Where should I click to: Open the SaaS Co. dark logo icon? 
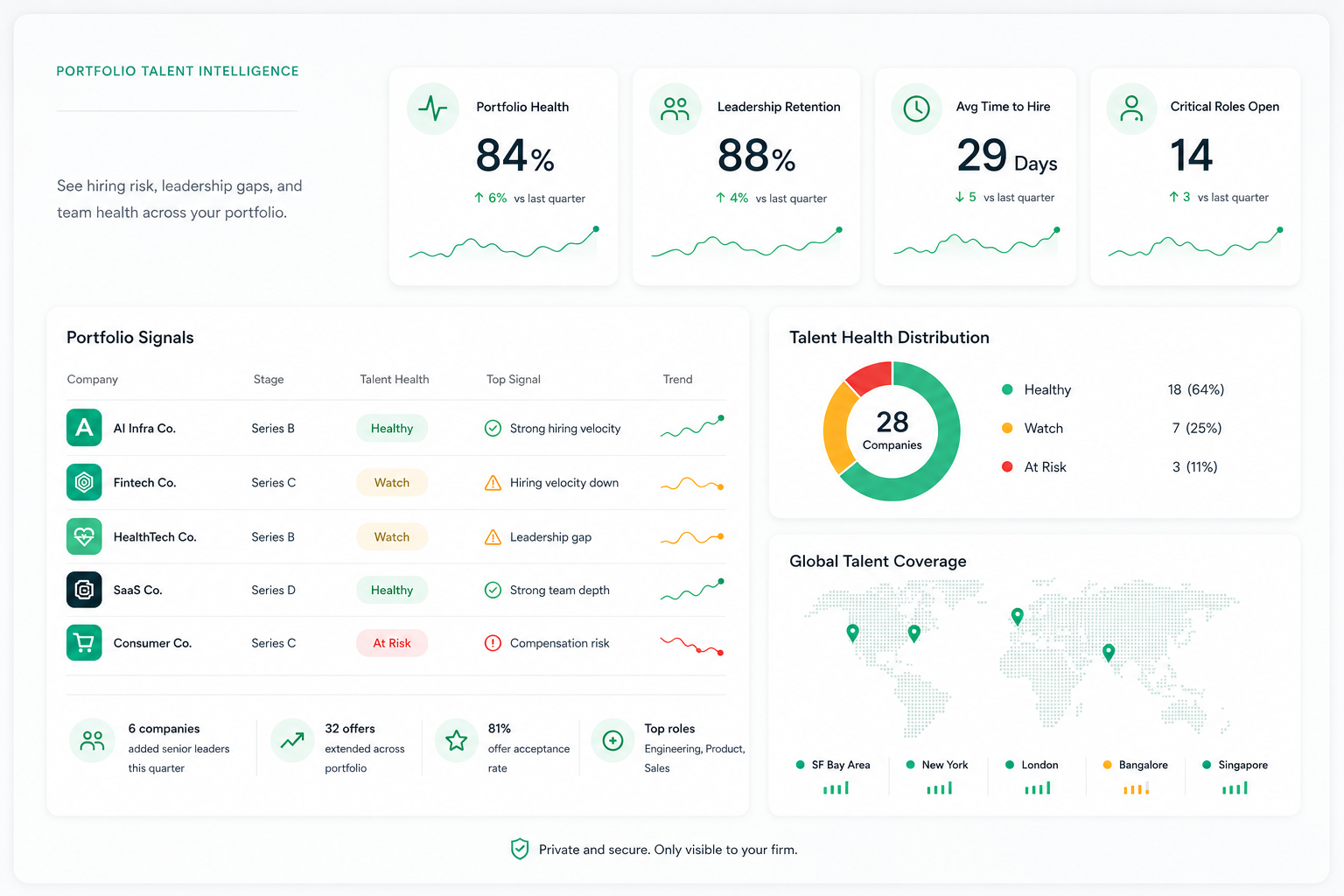(x=84, y=590)
